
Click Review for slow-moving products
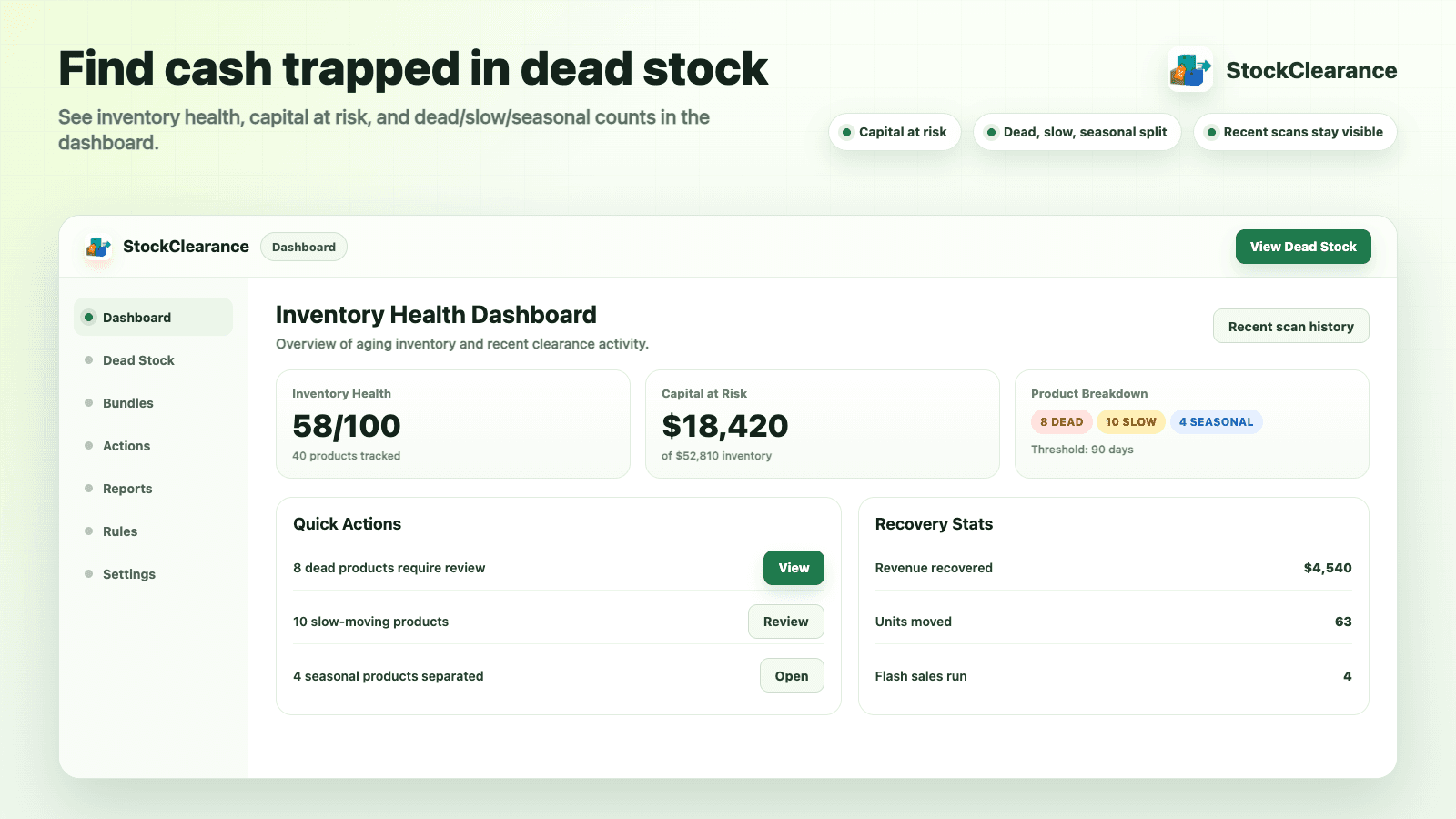click(786, 622)
